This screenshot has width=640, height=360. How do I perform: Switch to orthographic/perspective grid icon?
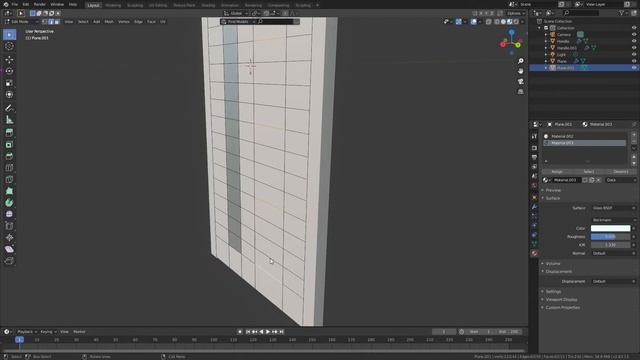(x=520, y=91)
